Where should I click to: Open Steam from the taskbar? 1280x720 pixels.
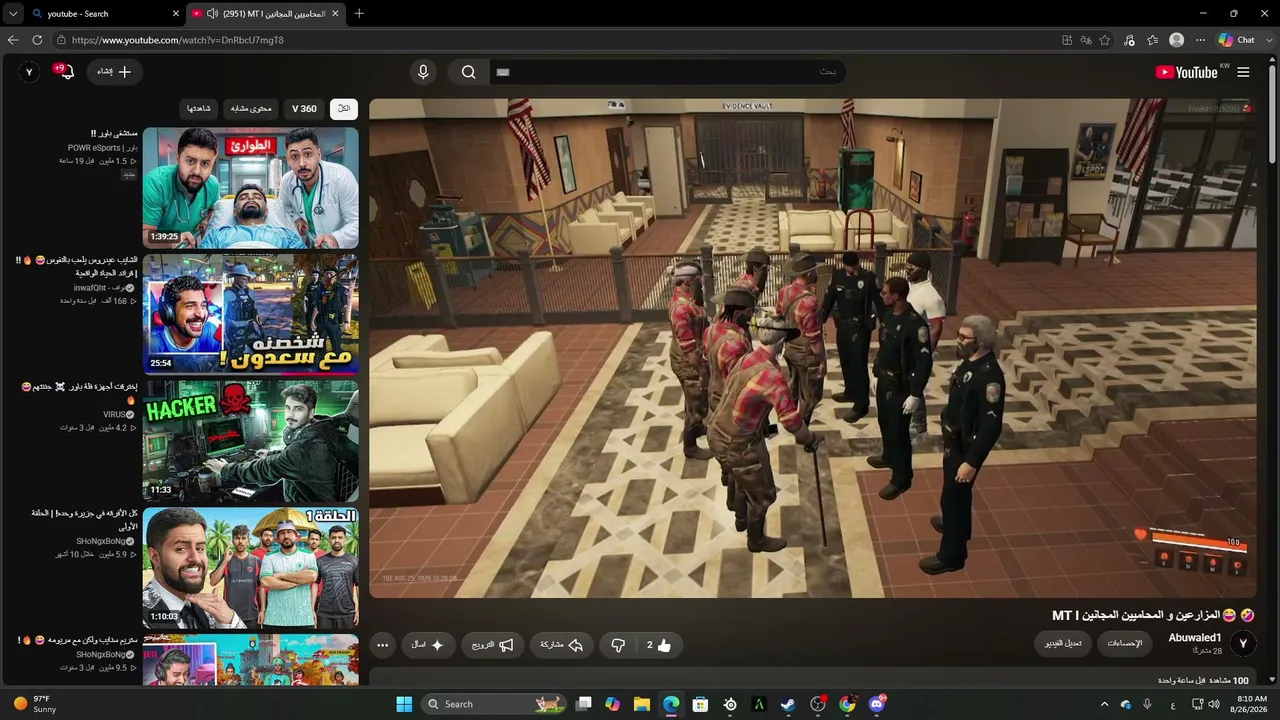coord(789,704)
